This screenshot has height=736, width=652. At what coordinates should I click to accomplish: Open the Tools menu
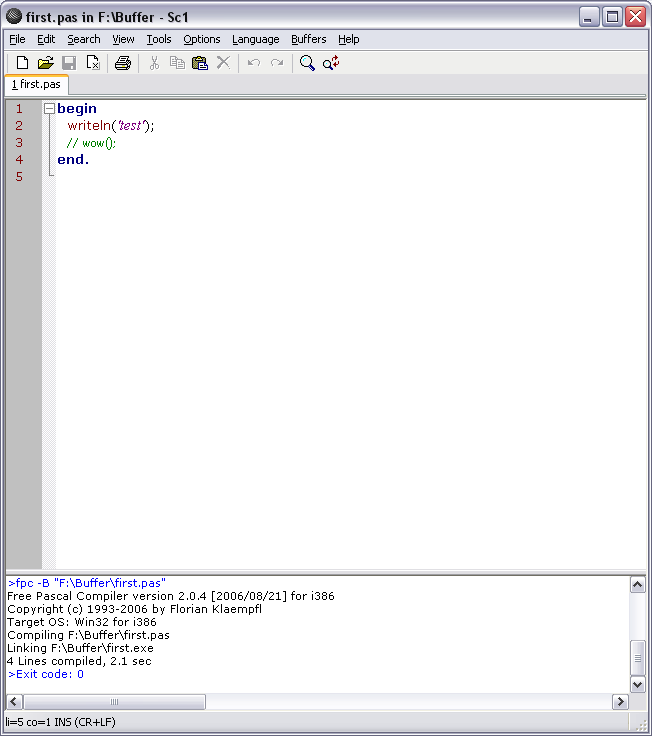click(158, 39)
